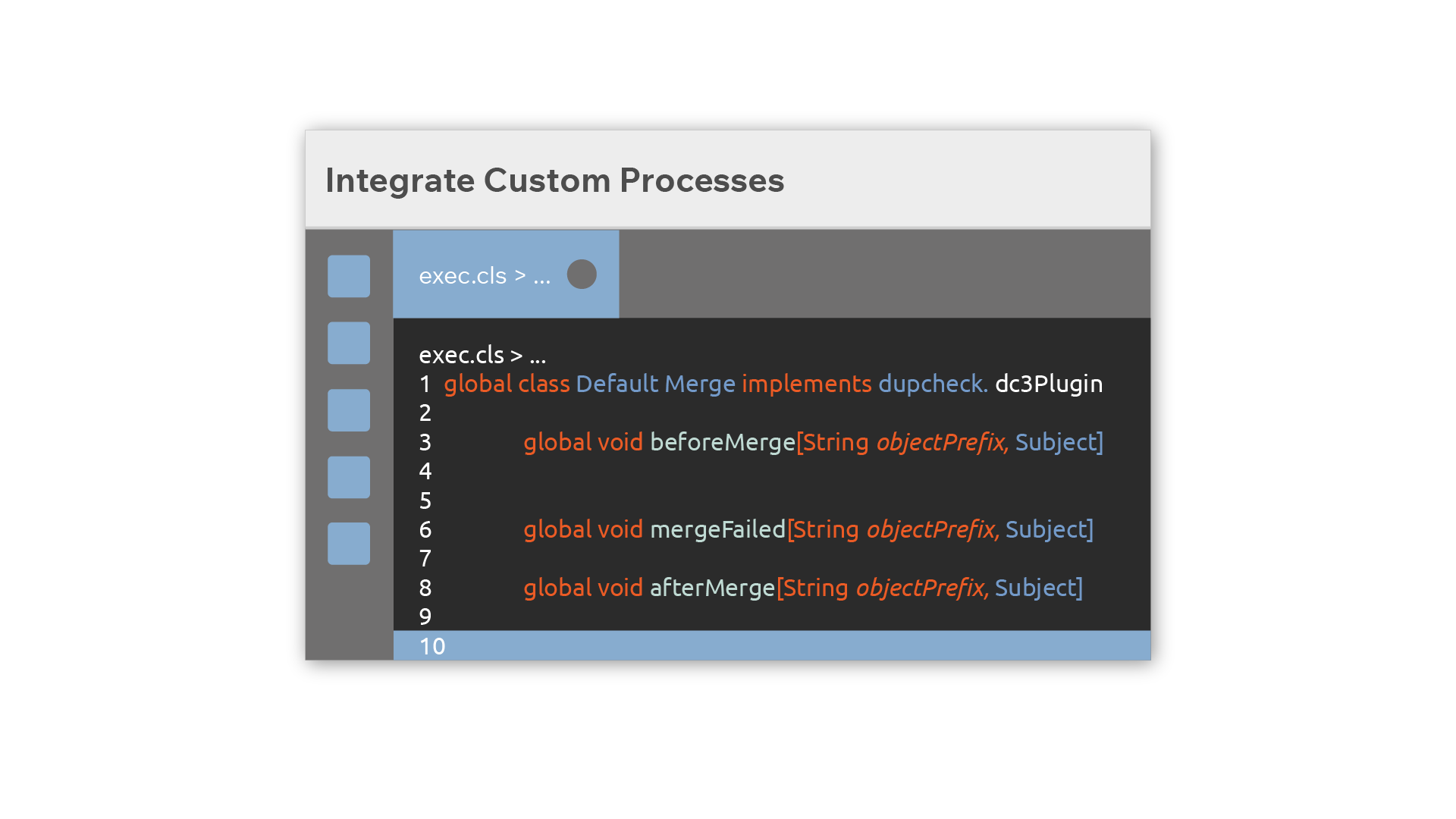Click the Integrate Custom Processes heading
This screenshot has width=1456, height=819.
point(555,180)
